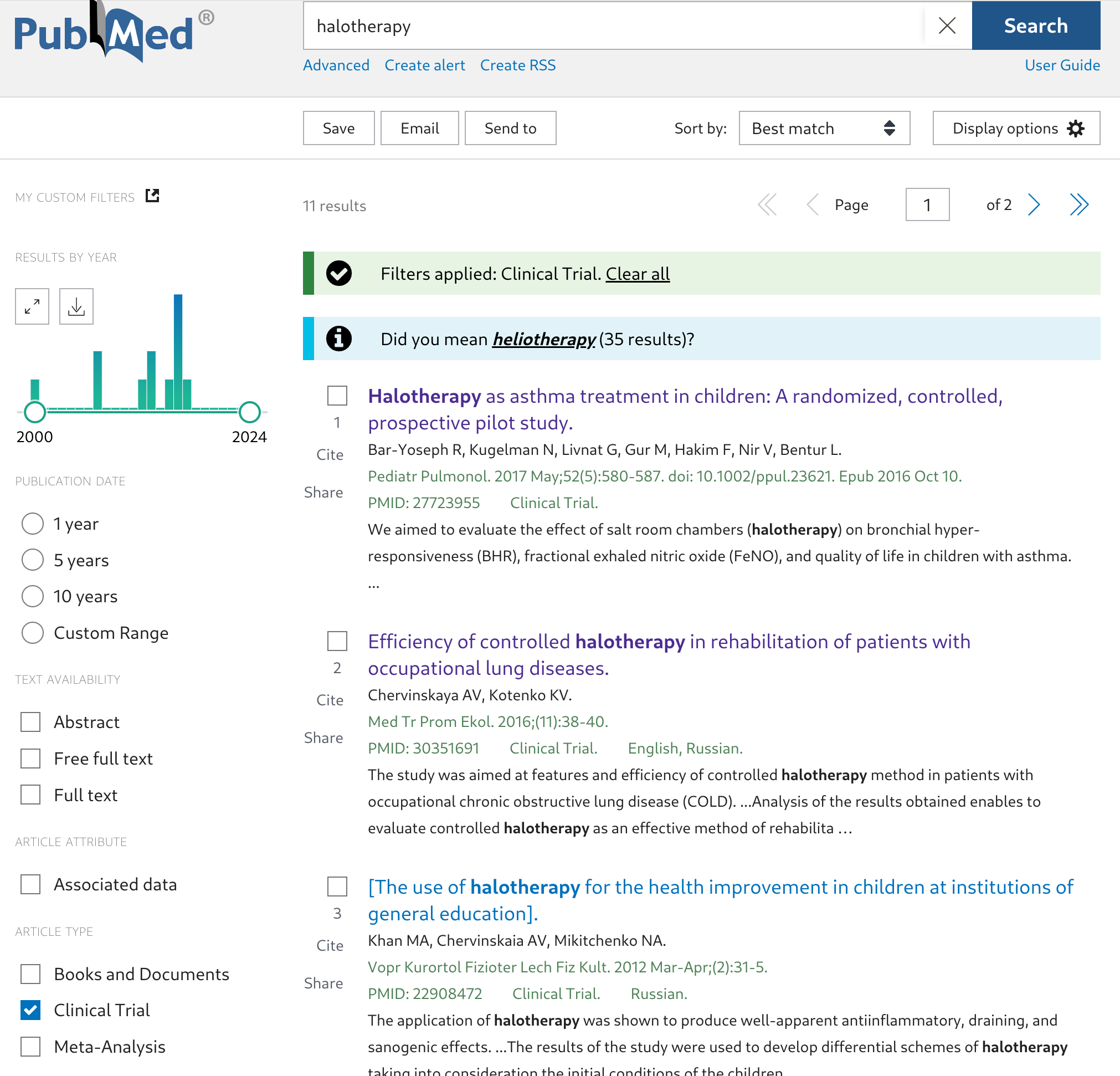Image resolution: width=1120 pixels, height=1076 pixels.
Task: Select checkbox for result 1
Action: [337, 396]
